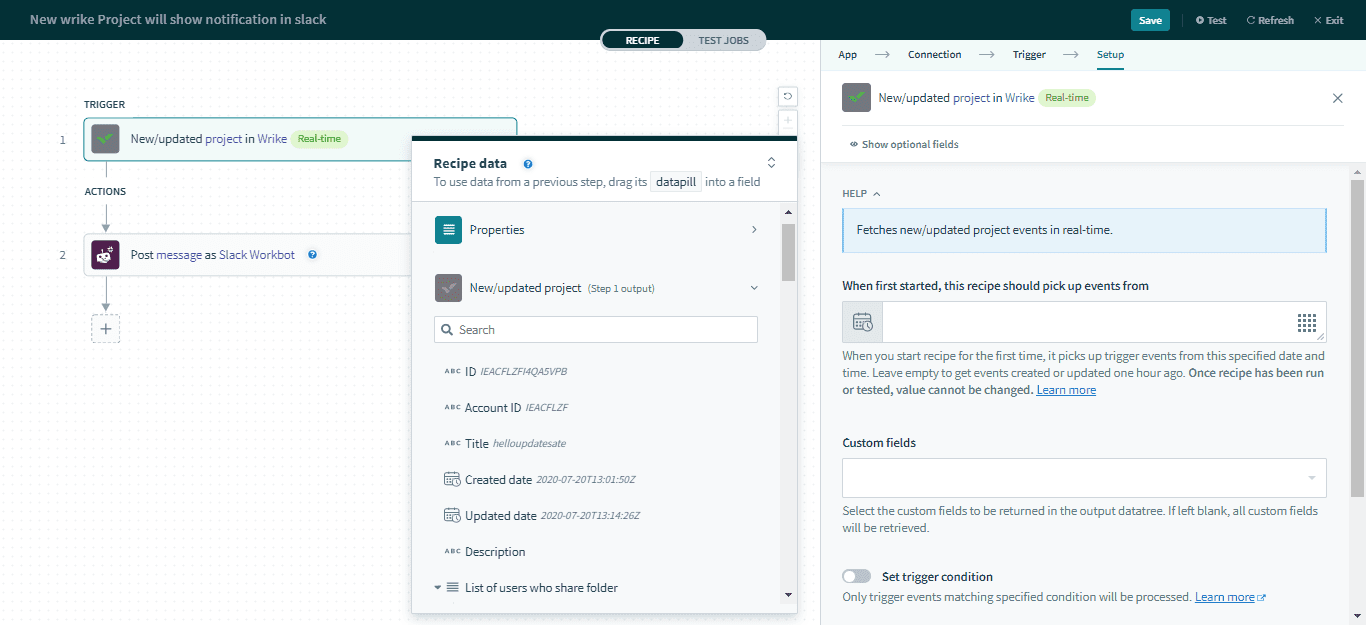This screenshot has width=1366, height=625.
Task: Click the help icon beside Recipe data
Action: (x=528, y=163)
